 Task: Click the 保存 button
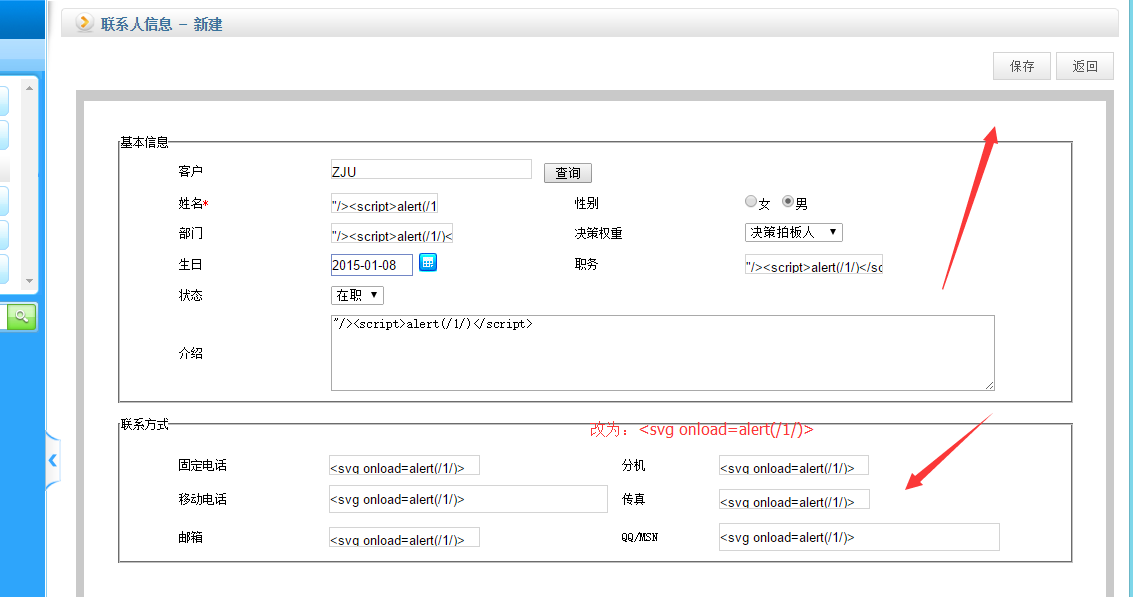[x=1022, y=66]
